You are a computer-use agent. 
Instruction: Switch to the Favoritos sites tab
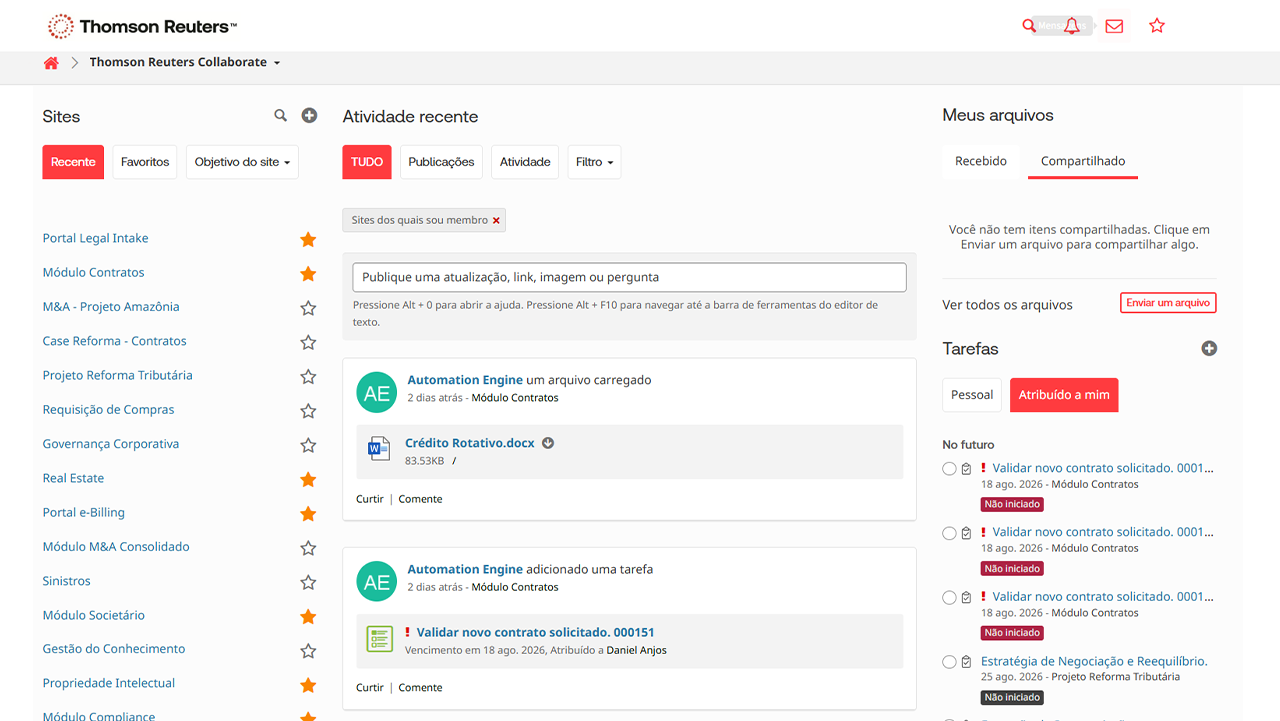(145, 162)
